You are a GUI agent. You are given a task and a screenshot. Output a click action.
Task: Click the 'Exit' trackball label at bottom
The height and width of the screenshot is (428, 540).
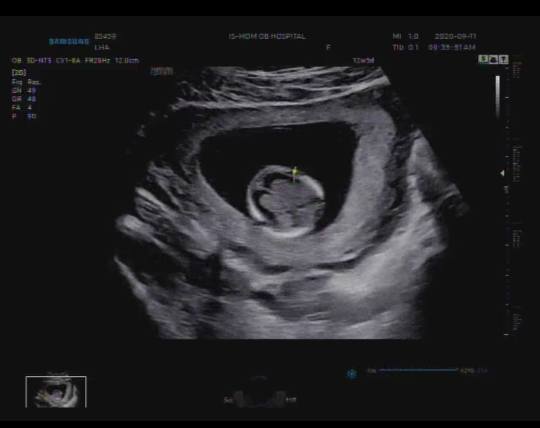pos(291,400)
